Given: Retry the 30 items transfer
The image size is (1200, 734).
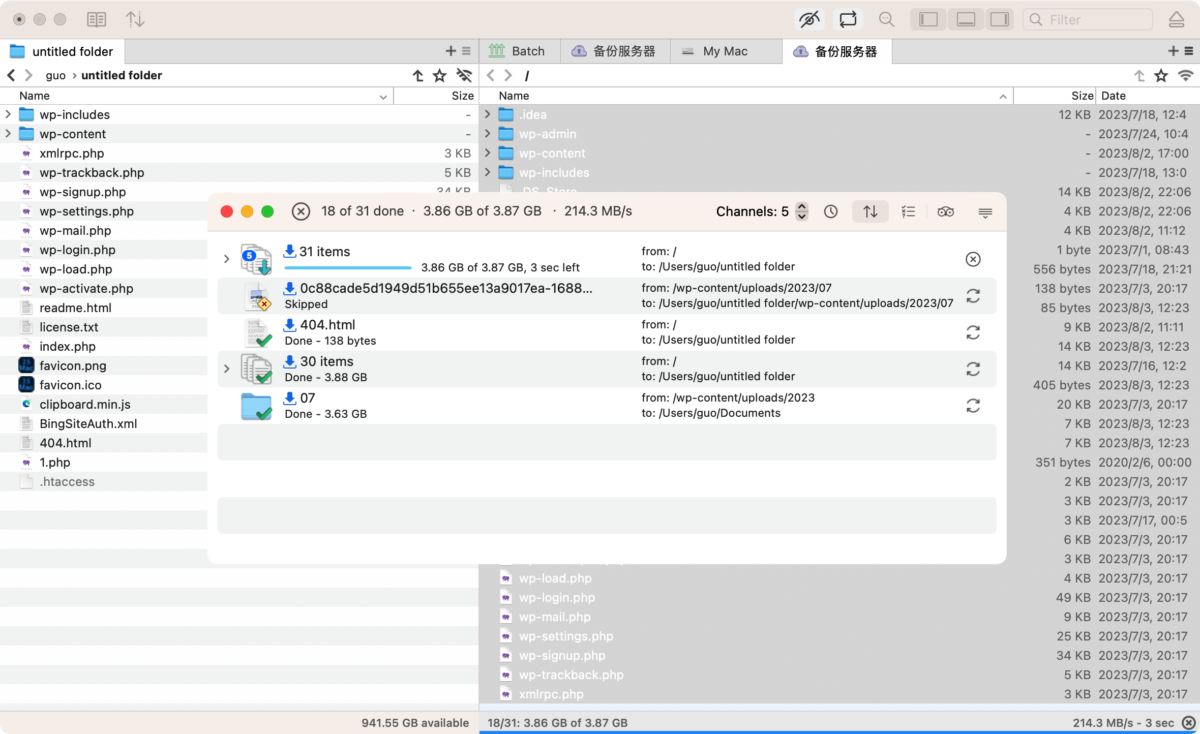Looking at the screenshot, I should pyautogui.click(x=973, y=369).
